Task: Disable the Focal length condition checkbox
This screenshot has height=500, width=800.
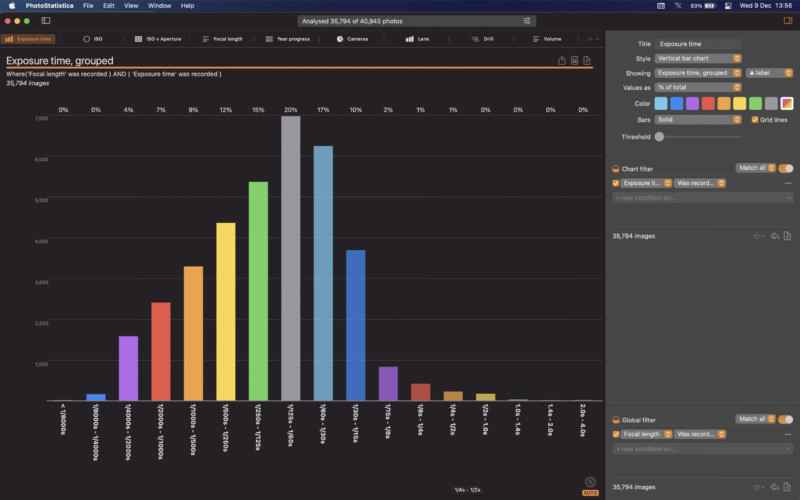Action: 616,434
